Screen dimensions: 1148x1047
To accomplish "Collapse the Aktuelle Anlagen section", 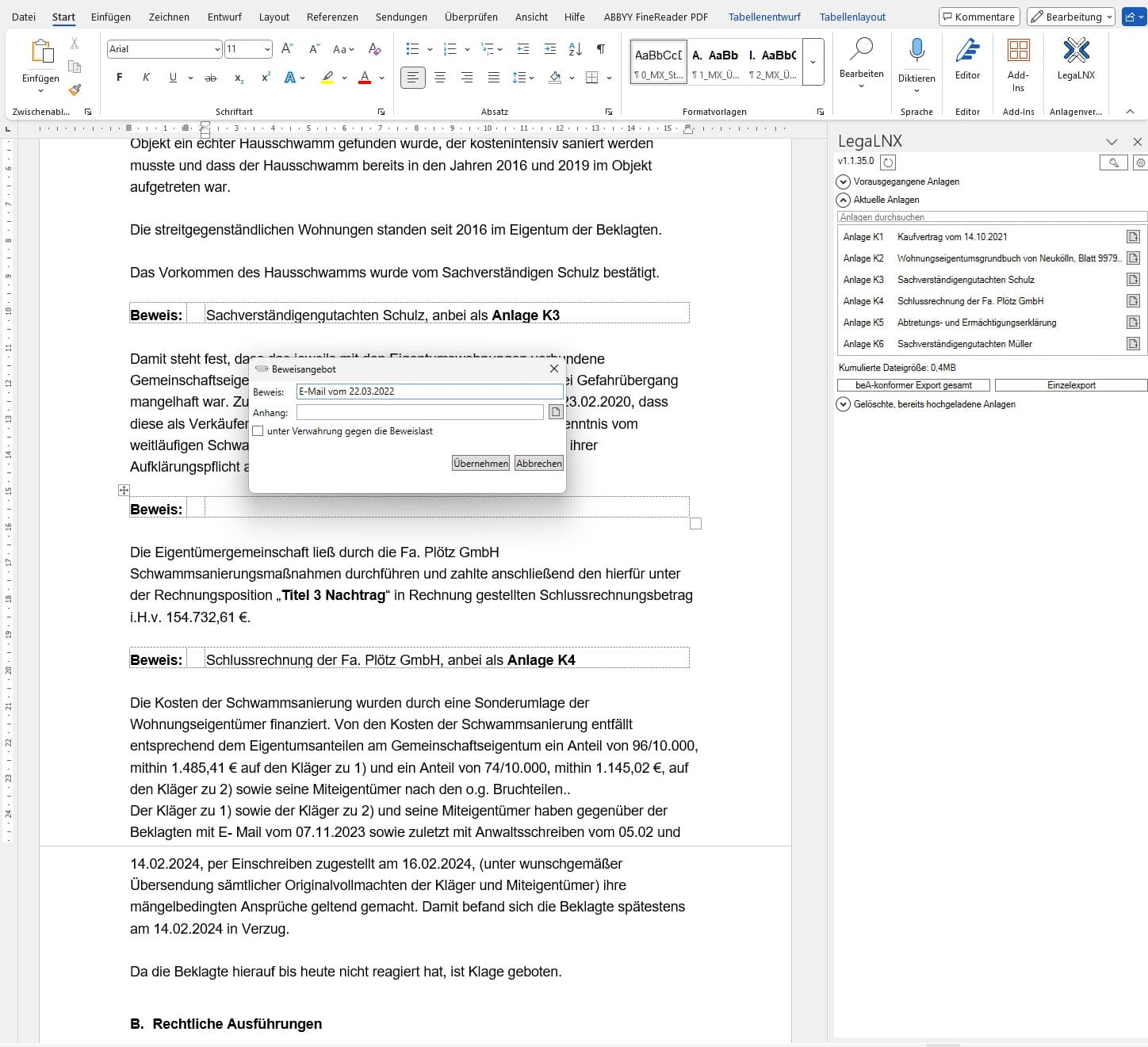I will click(844, 200).
